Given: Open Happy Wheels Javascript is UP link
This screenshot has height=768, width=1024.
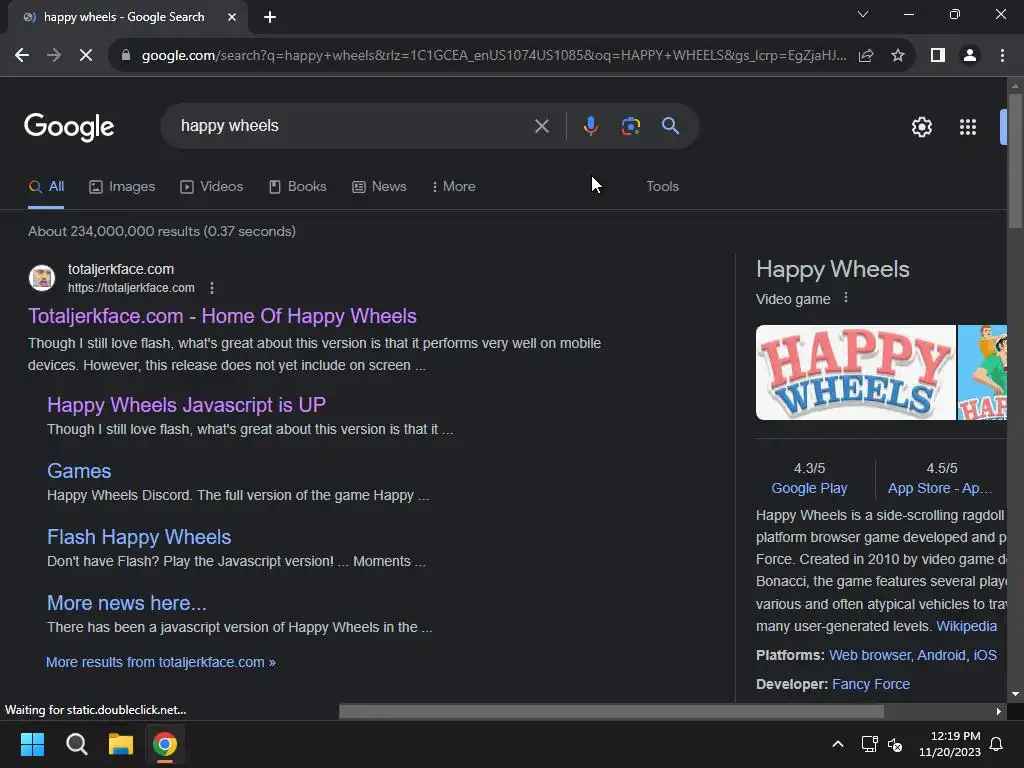Looking at the screenshot, I should pyautogui.click(x=186, y=405).
